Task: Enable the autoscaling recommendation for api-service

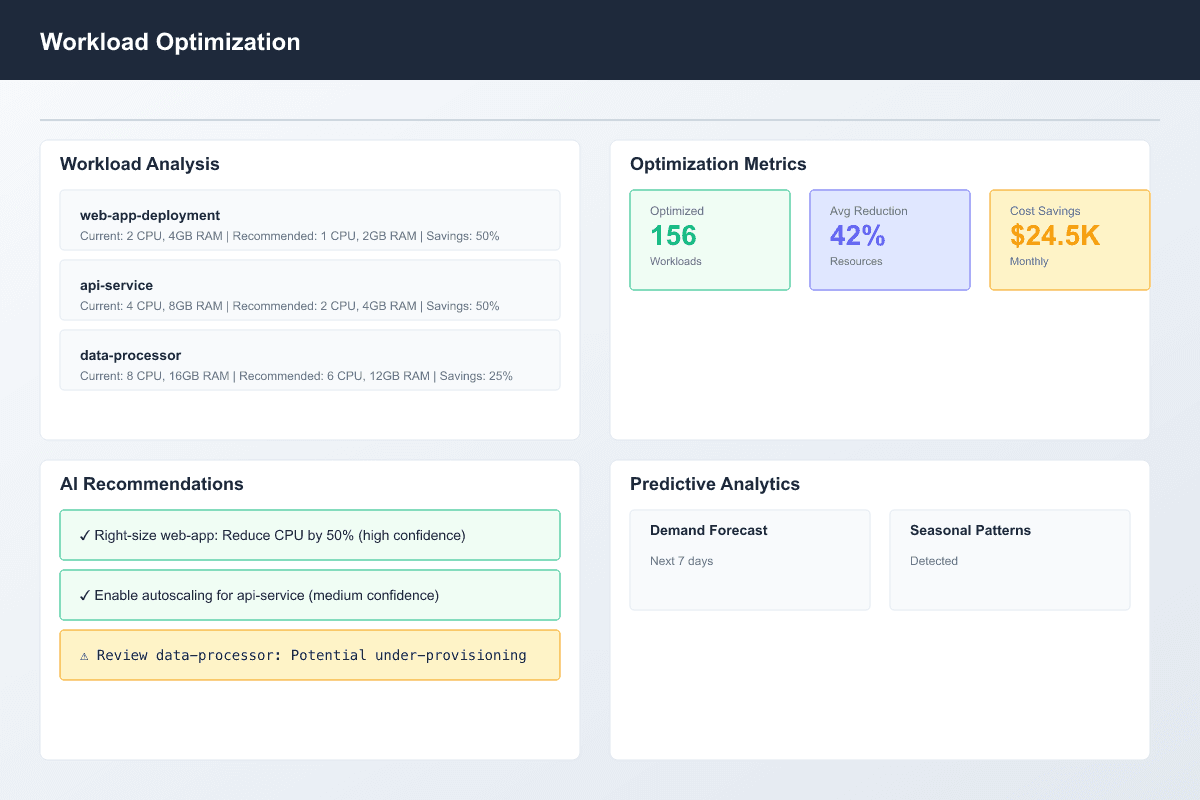Action: tap(310, 595)
